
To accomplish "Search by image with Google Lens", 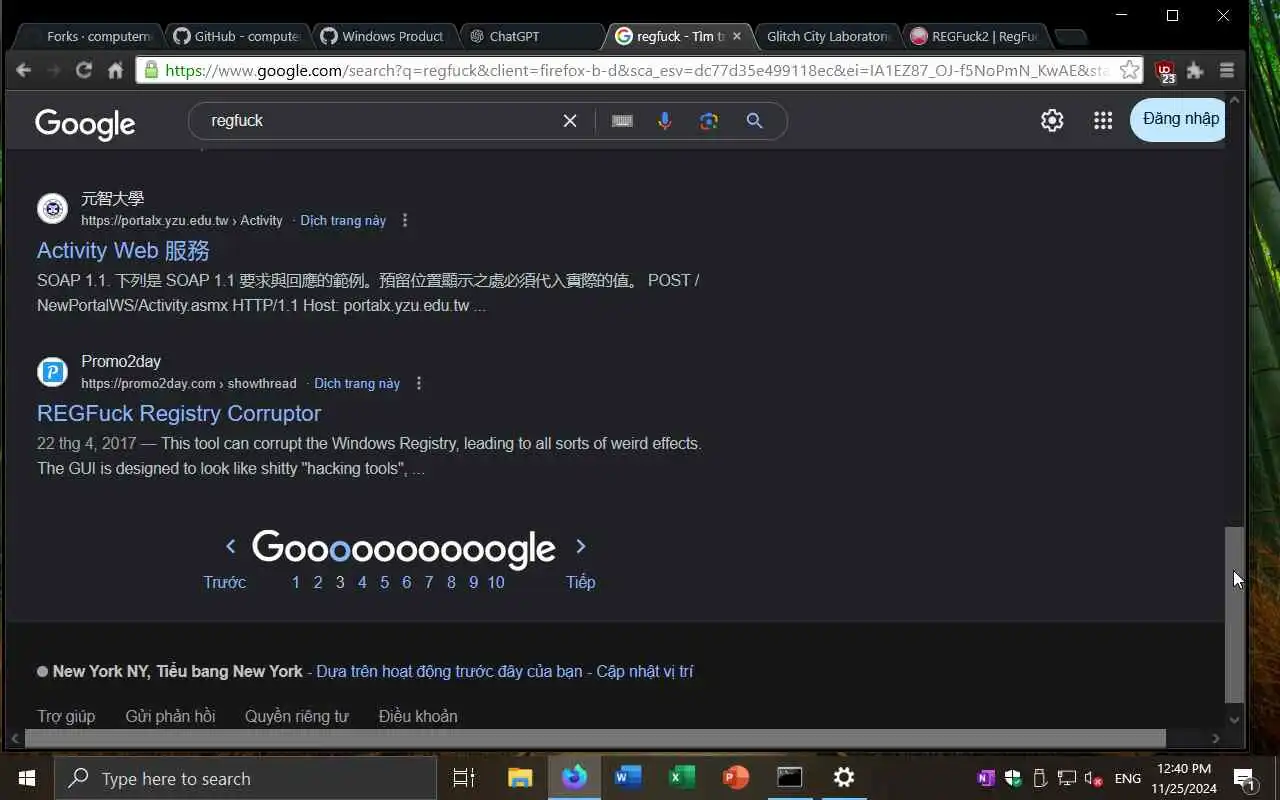I will (709, 121).
